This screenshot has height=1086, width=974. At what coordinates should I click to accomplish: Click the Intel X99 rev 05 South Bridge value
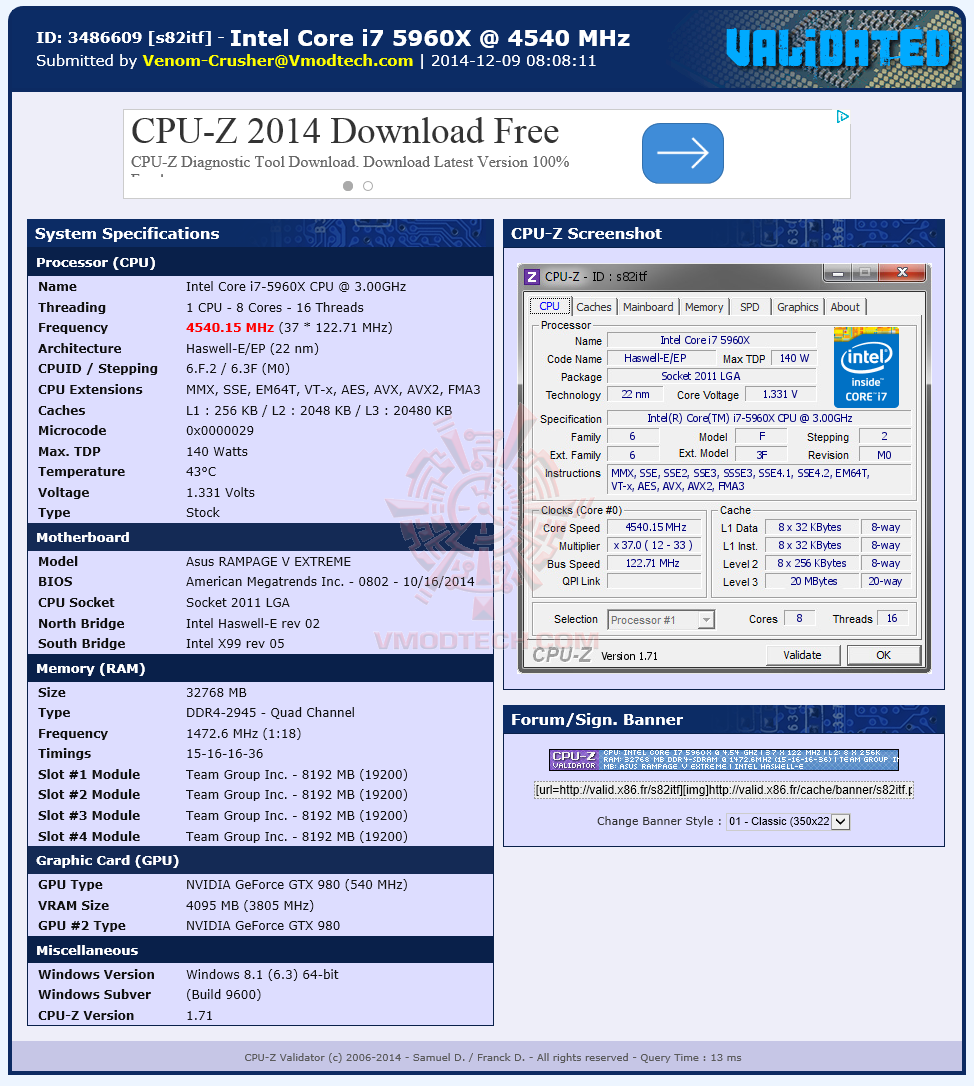pyautogui.click(x=235, y=643)
